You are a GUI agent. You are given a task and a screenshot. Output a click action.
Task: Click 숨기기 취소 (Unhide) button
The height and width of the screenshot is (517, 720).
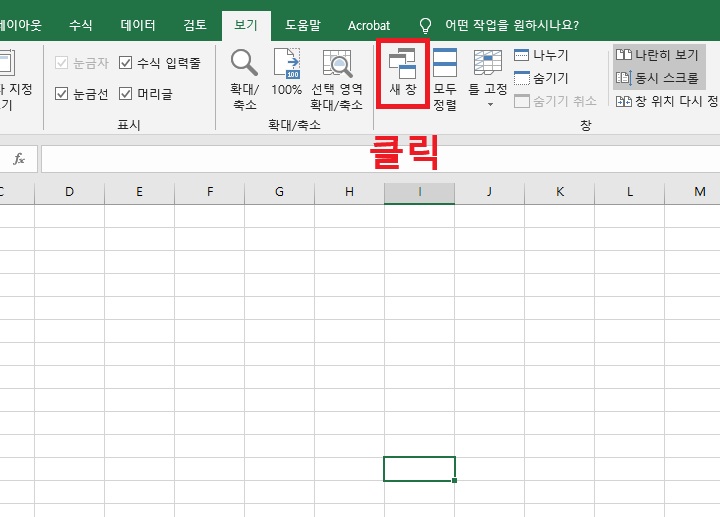[x=555, y=101]
